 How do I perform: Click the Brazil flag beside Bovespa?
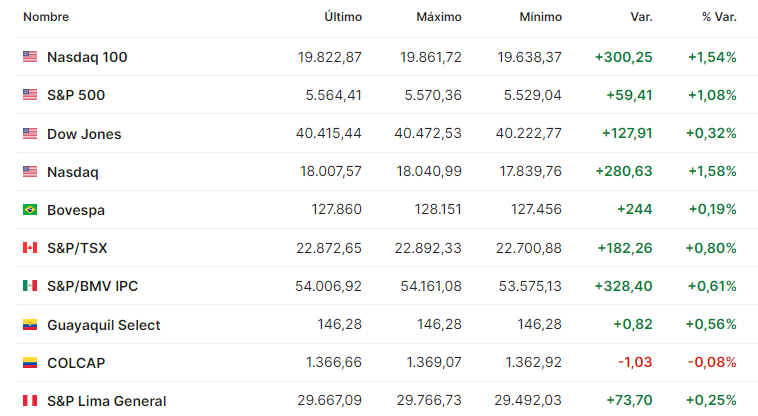pos(30,209)
